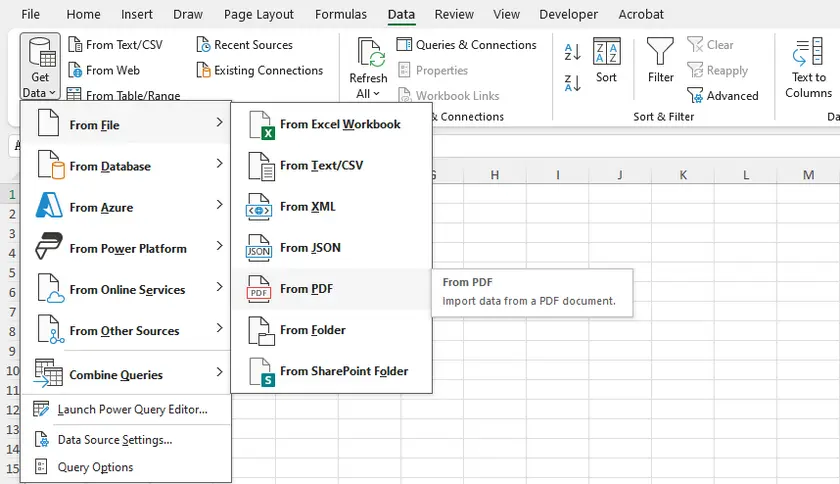The height and width of the screenshot is (484, 840).
Task: Click the Reapply filter button
Action: point(717,70)
